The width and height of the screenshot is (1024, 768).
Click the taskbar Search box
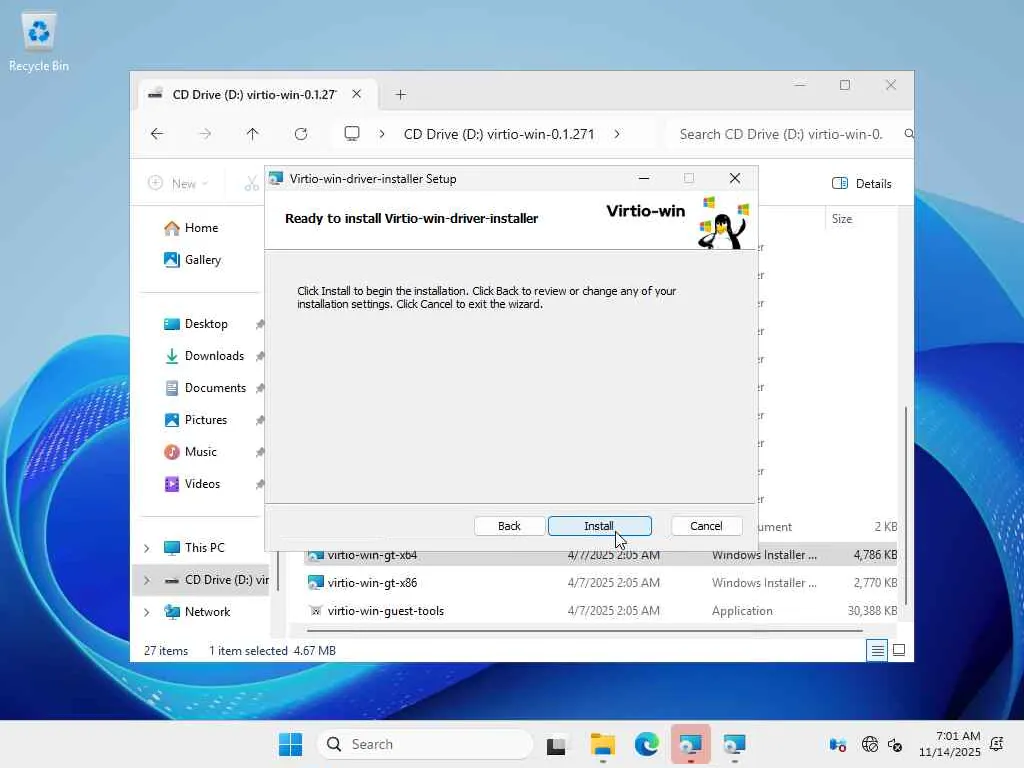point(425,744)
